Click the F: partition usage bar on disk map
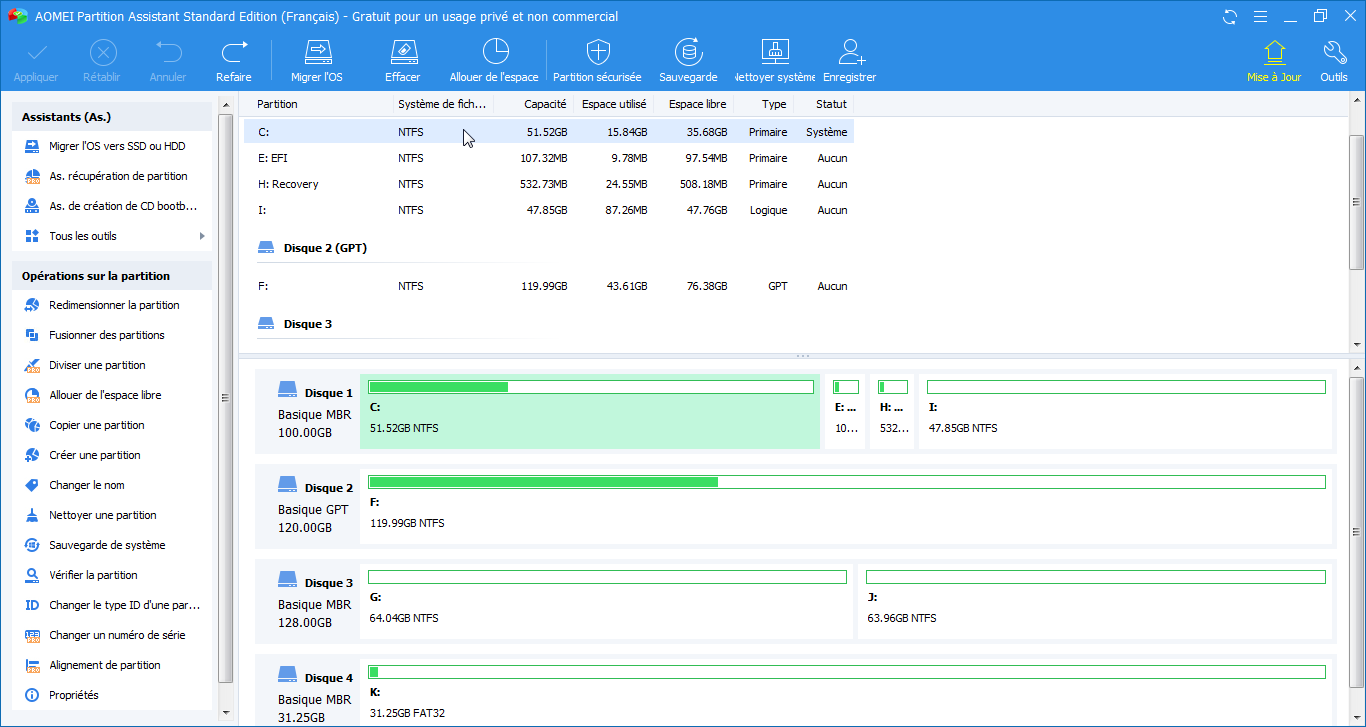 (x=847, y=482)
